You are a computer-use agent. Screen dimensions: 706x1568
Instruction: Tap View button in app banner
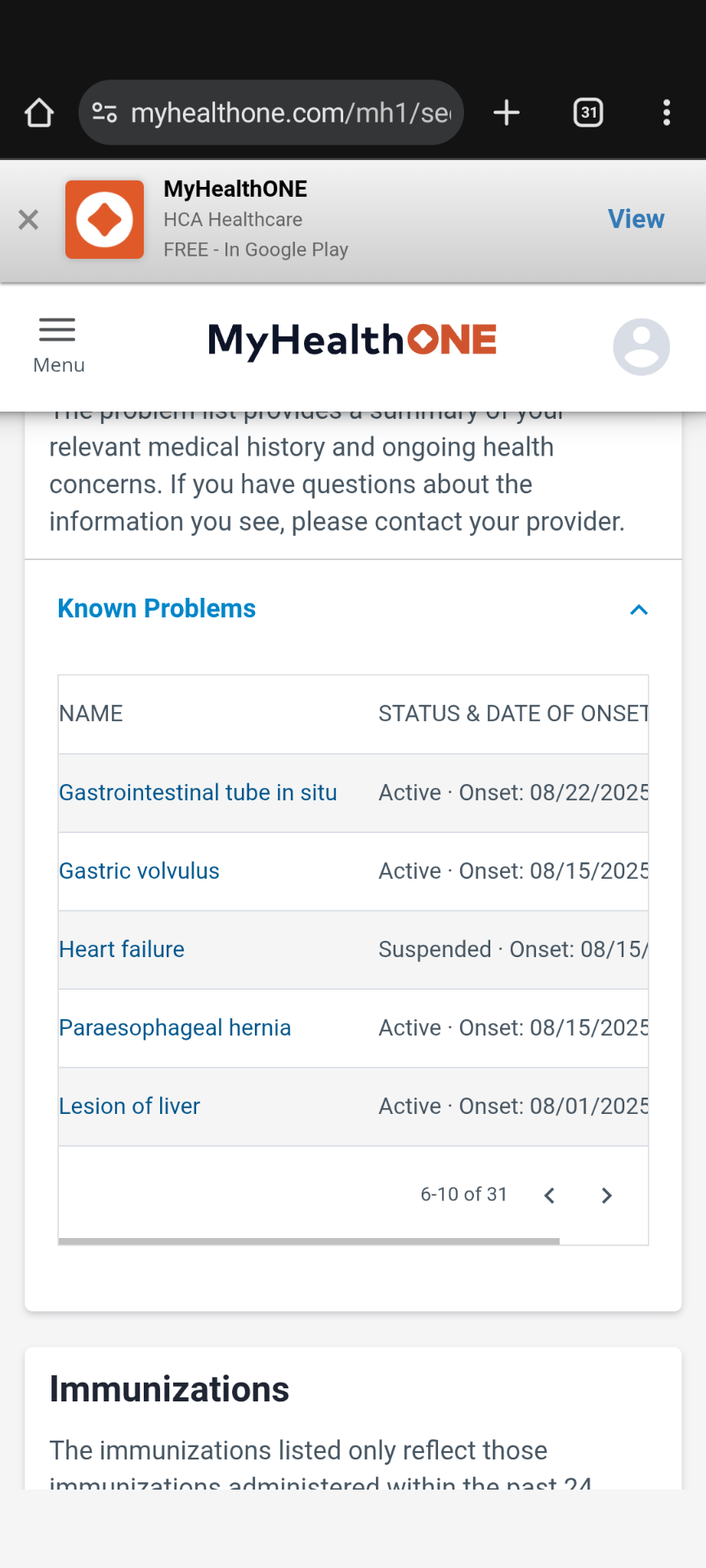point(636,219)
